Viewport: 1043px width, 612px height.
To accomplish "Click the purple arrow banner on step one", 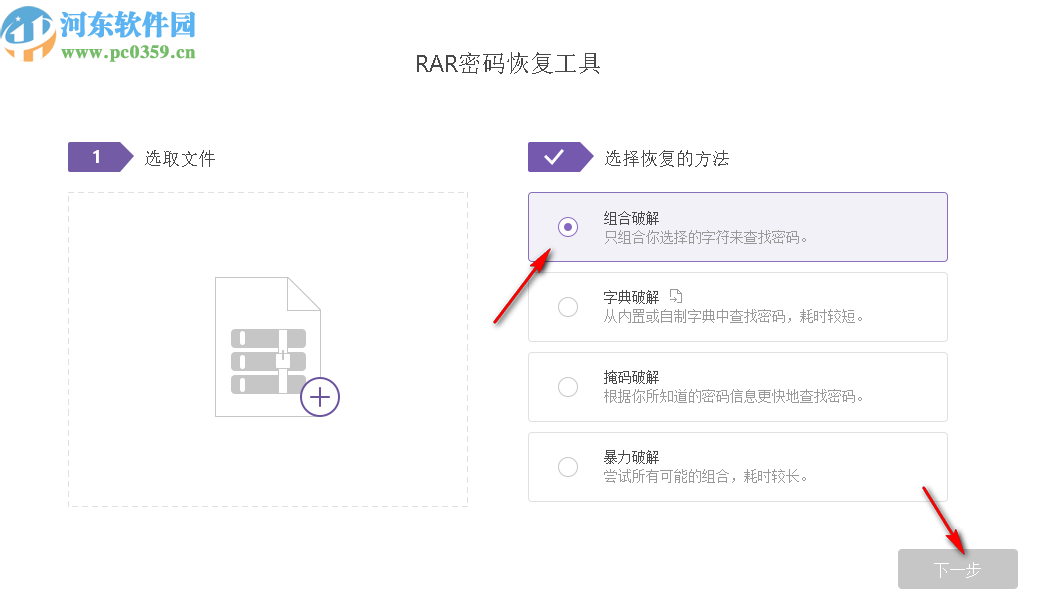I will pos(100,157).
